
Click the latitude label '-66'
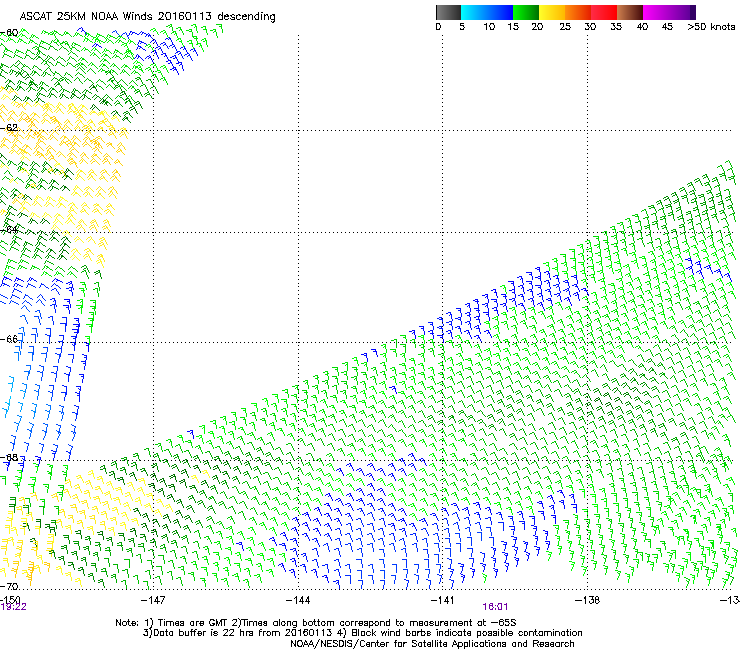9,339
